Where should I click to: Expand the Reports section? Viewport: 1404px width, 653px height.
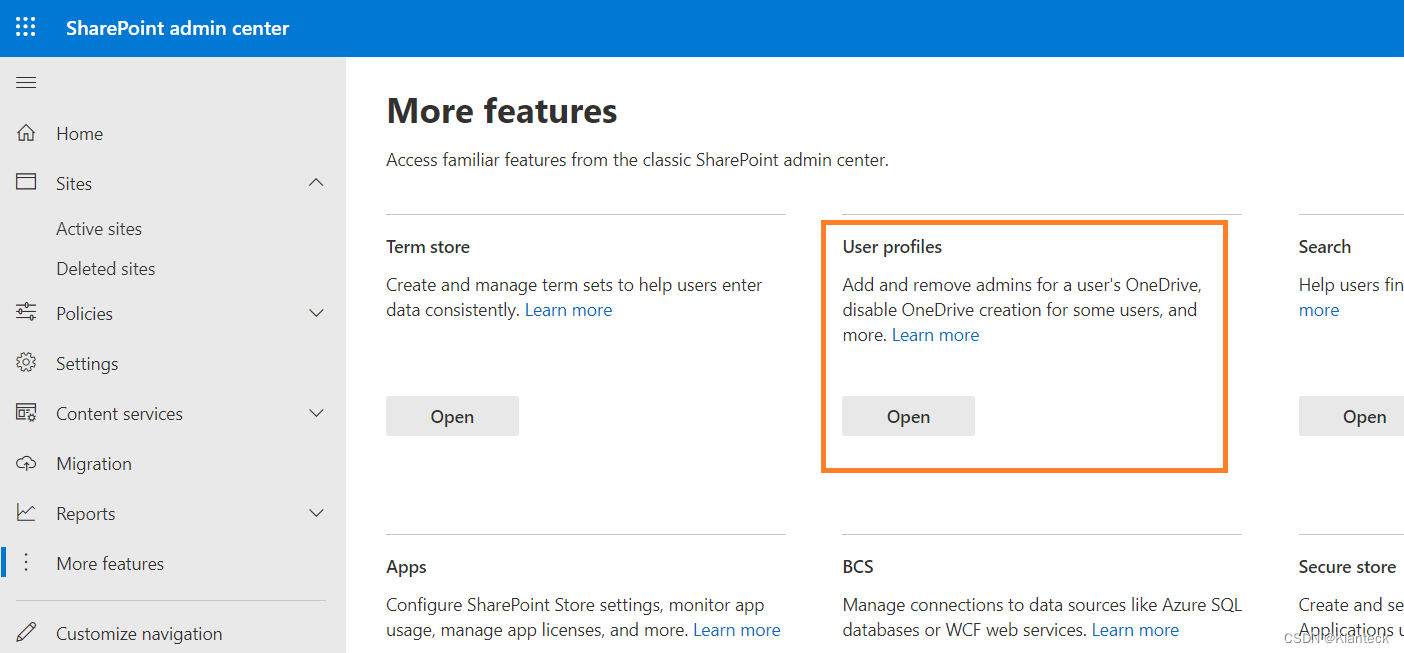317,513
